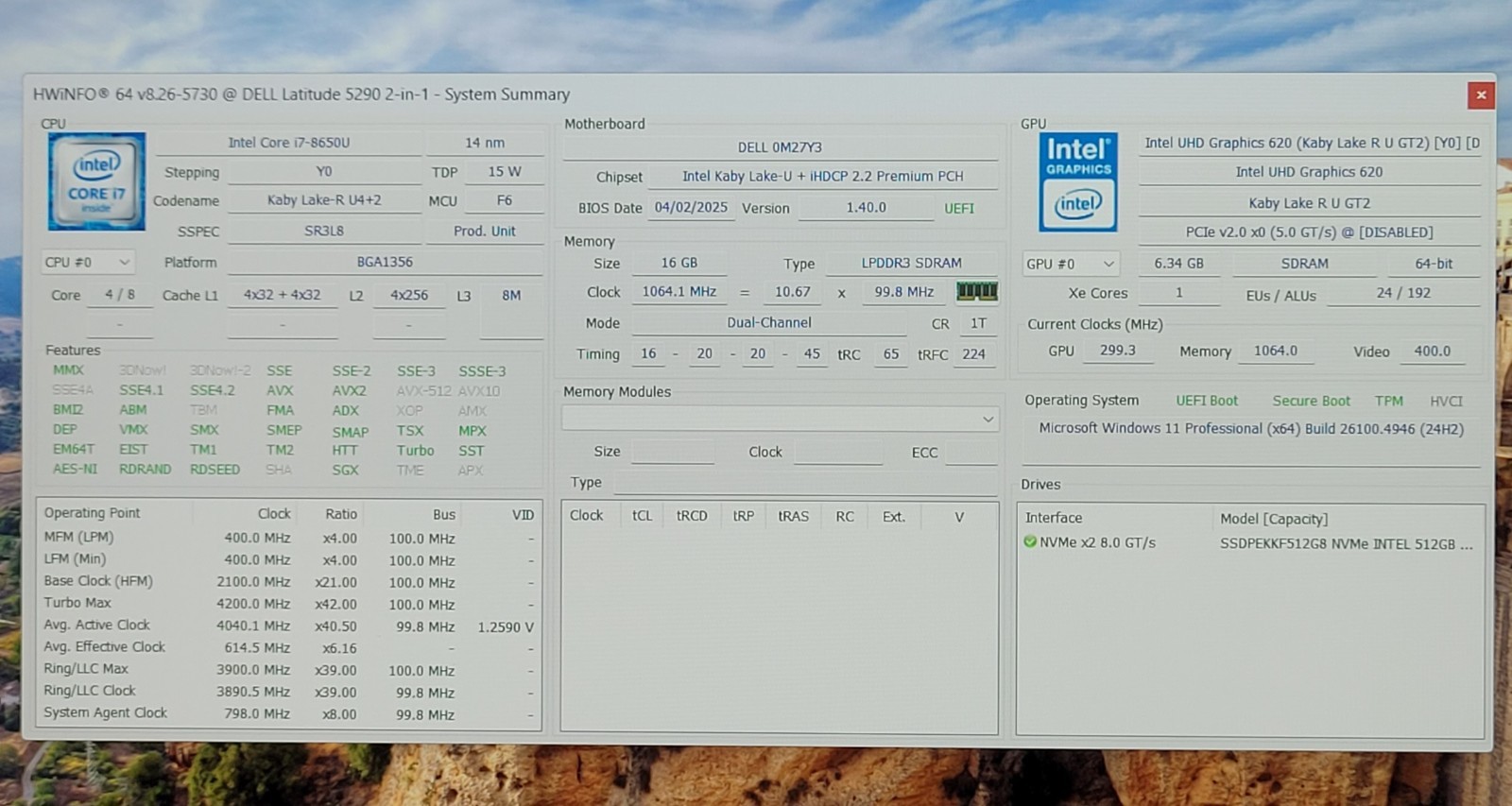Click the GPU bus width 64-bit
The image size is (1512, 806).
click(1434, 264)
